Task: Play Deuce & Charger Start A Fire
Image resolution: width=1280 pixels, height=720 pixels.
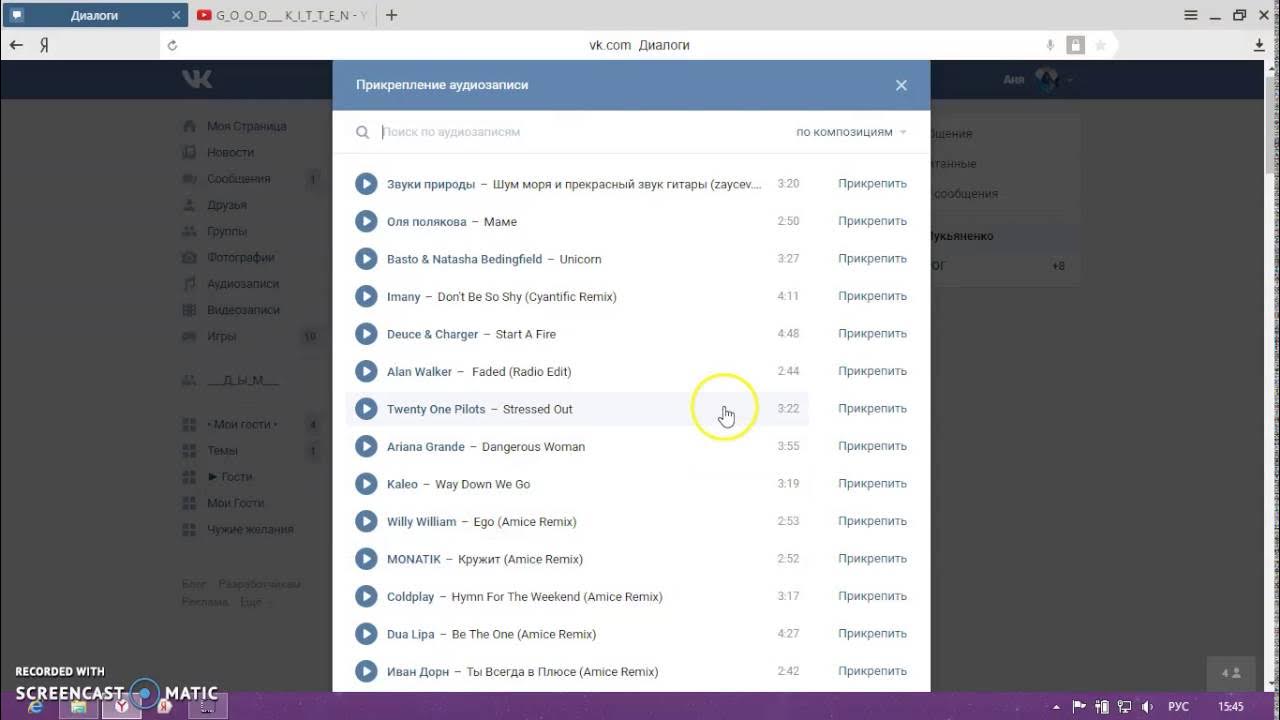Action: pyautogui.click(x=366, y=334)
